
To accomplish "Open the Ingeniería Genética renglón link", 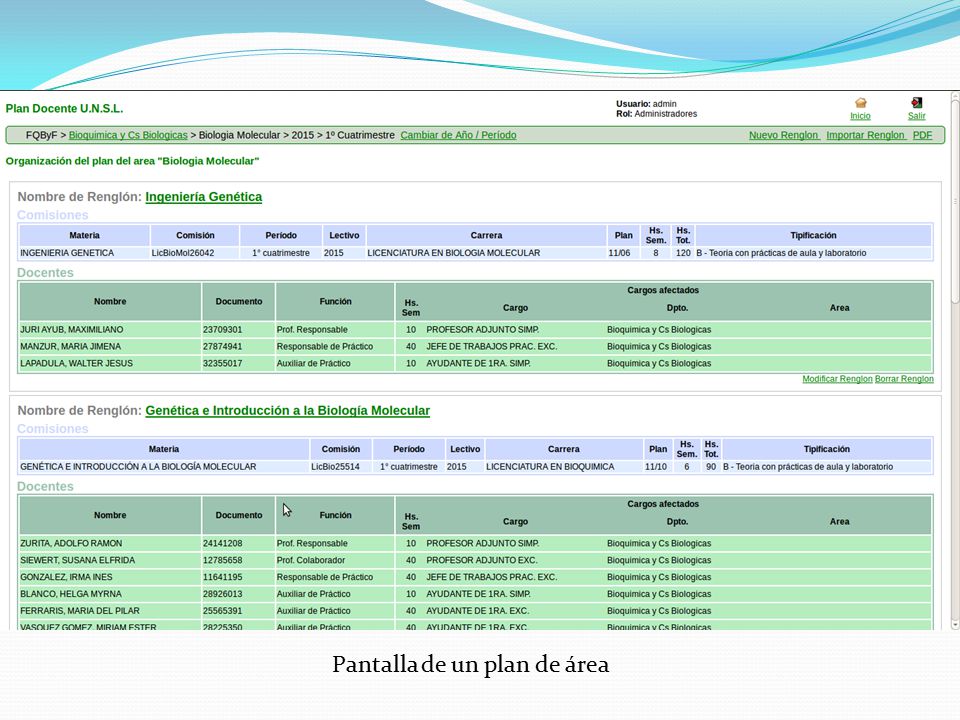I will pyautogui.click(x=203, y=197).
